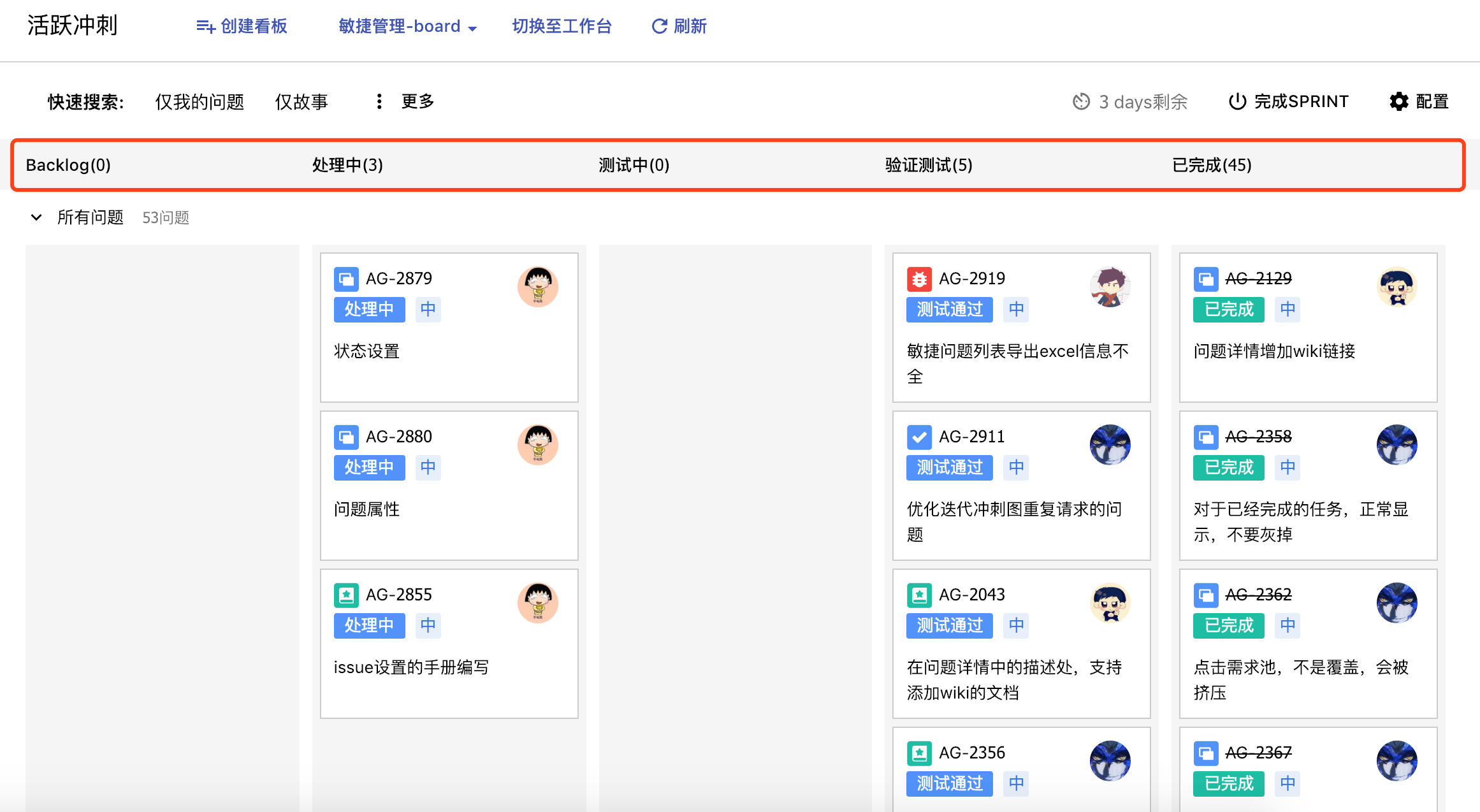Click the green story icon on AG-2043
Image resolution: width=1480 pixels, height=812 pixels.
(919, 595)
